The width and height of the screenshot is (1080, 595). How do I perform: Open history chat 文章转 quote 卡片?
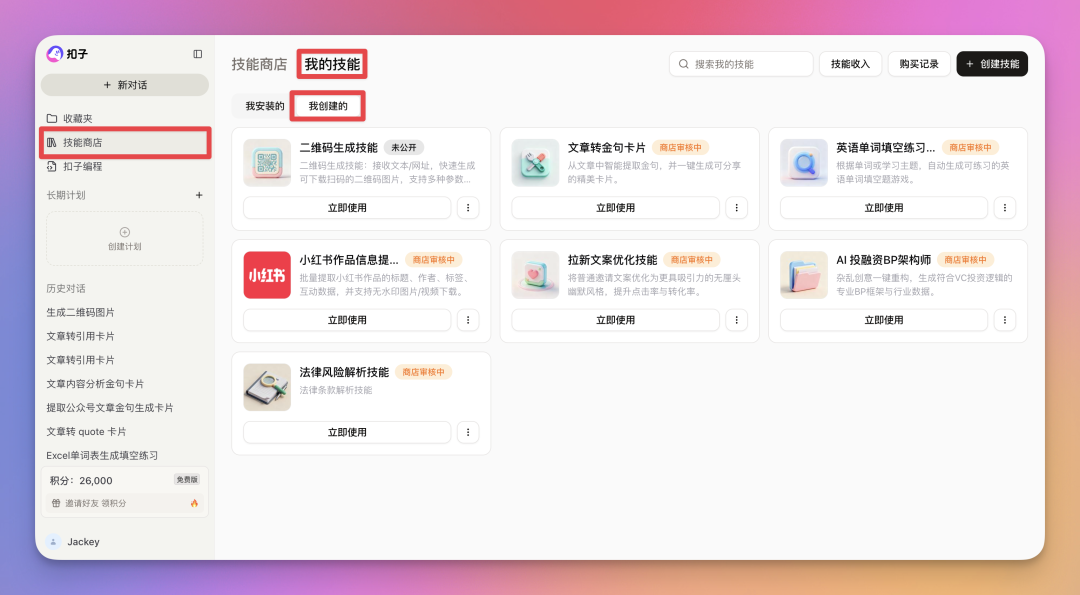pos(86,431)
